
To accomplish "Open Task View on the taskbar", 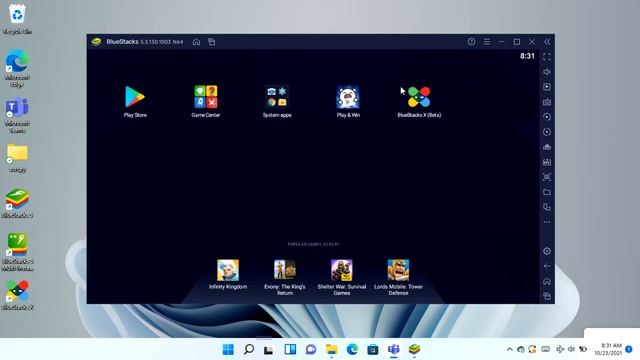I will pos(269,349).
